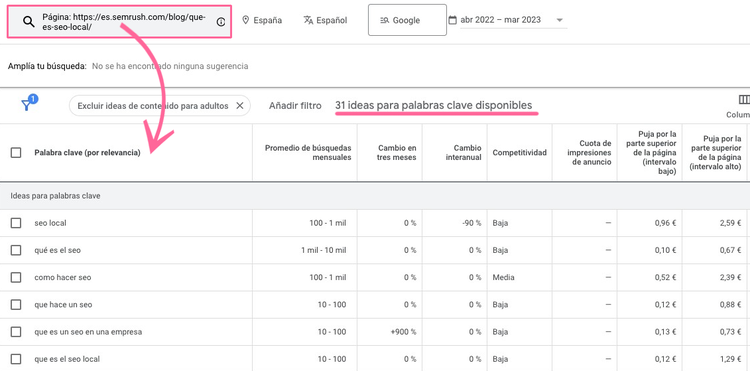Screen dimensions: 750x371
Task: Click the '1 mil - 10 mil' search volume cell
Action: point(324,250)
